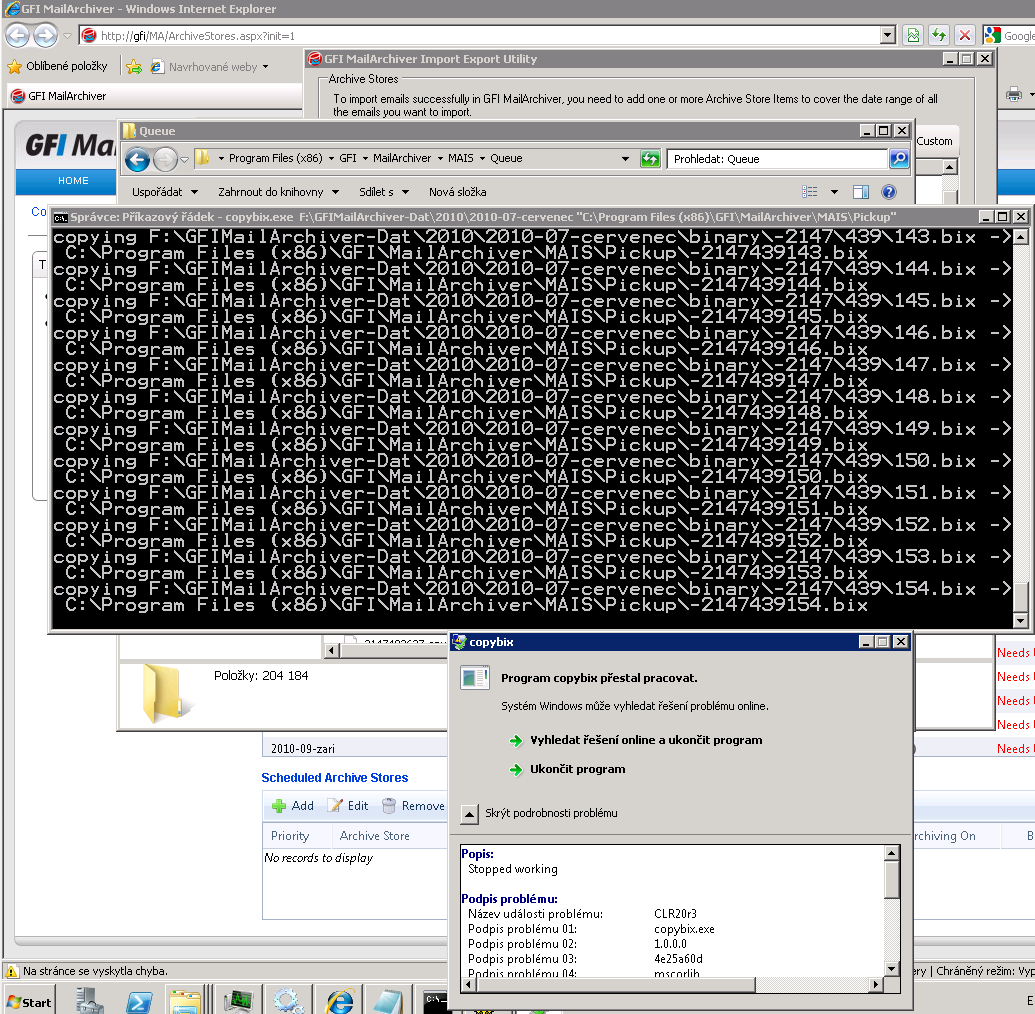Viewport: 1035px width, 1014px height.
Task: Click the Scheduled Archive Stores heading link
Action: [x=335, y=778]
